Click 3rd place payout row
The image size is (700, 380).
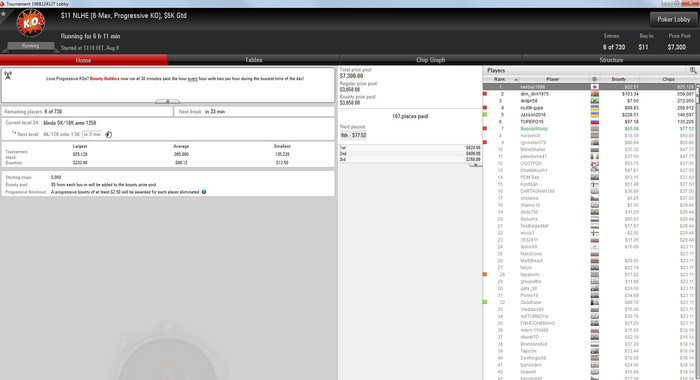(x=410, y=159)
